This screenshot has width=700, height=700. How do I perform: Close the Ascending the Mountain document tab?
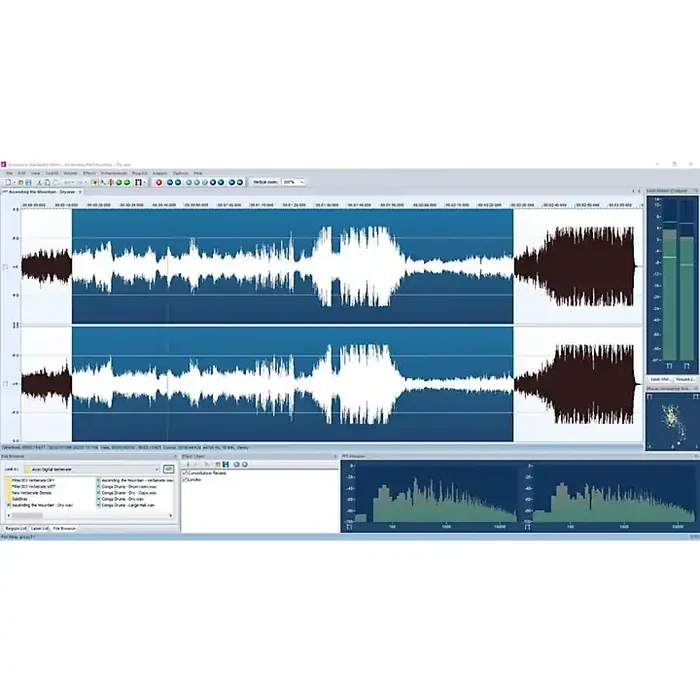pyautogui.click(x=80, y=192)
